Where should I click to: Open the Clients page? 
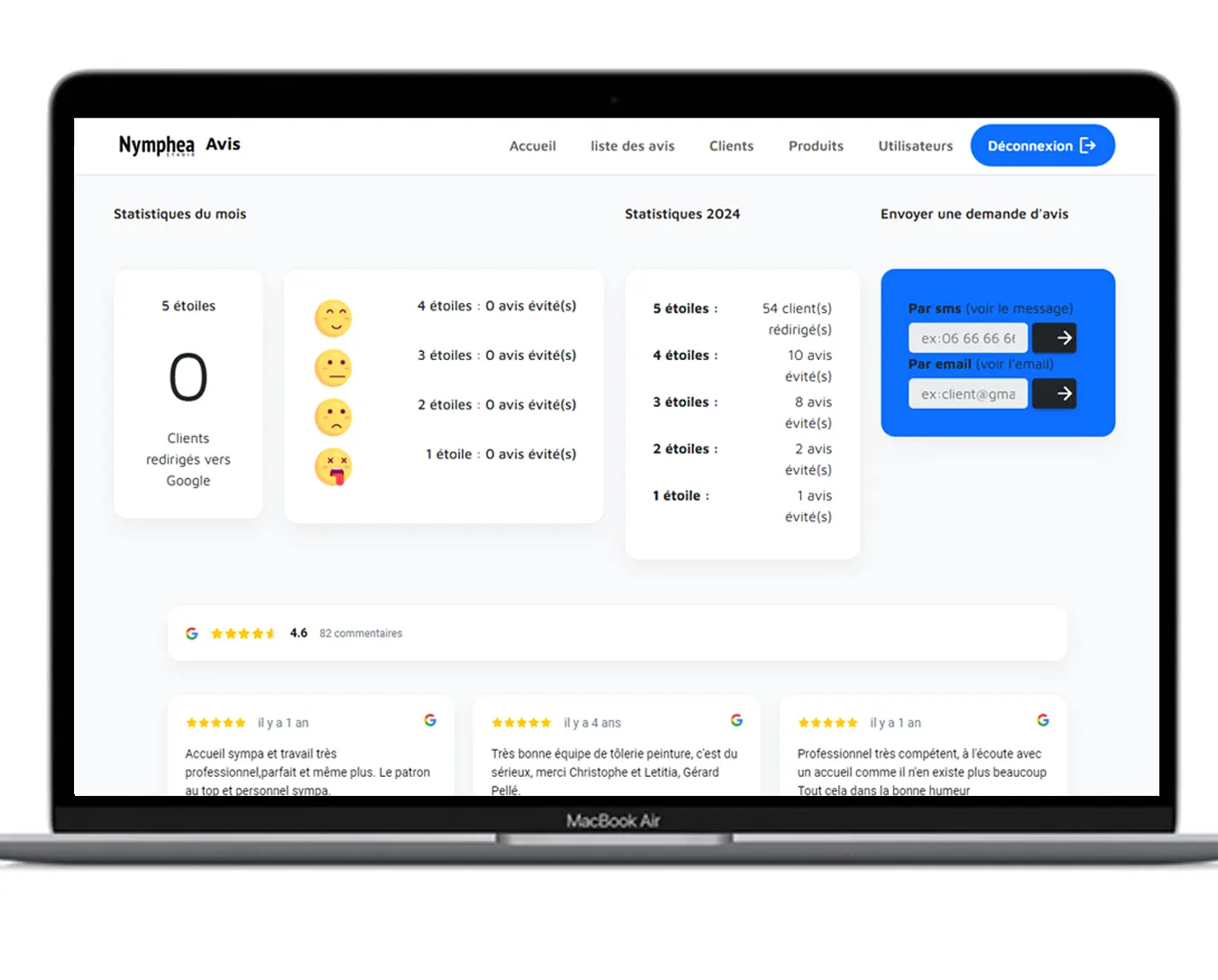[x=731, y=146]
